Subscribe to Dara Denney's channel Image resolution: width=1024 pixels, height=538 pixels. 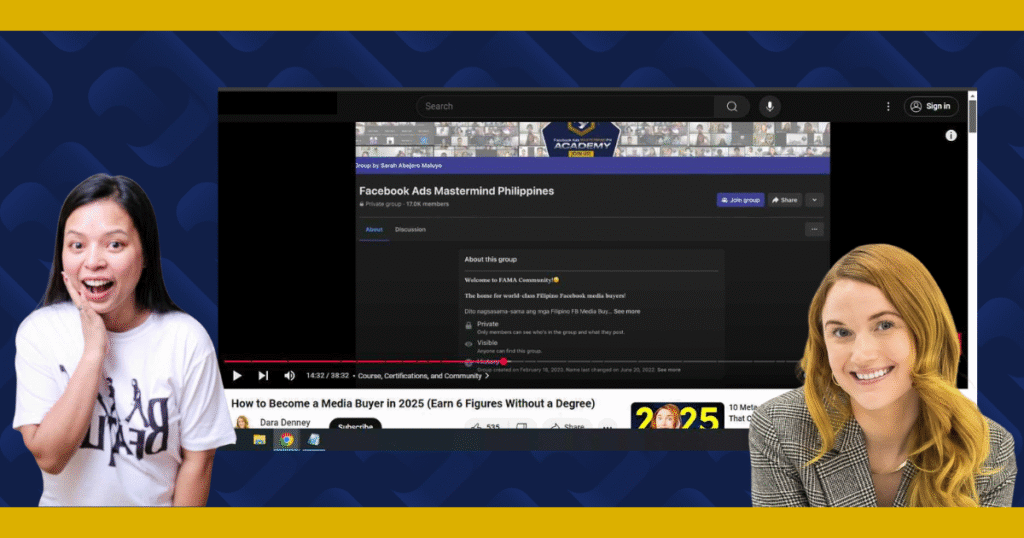pos(355,424)
